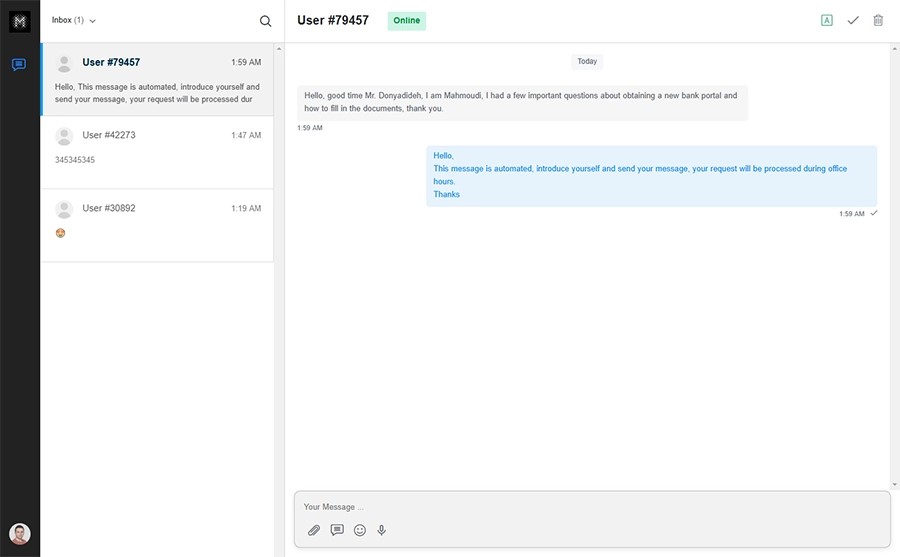900x557 pixels.
Task: Click the microphone voice message icon
Action: (382, 530)
